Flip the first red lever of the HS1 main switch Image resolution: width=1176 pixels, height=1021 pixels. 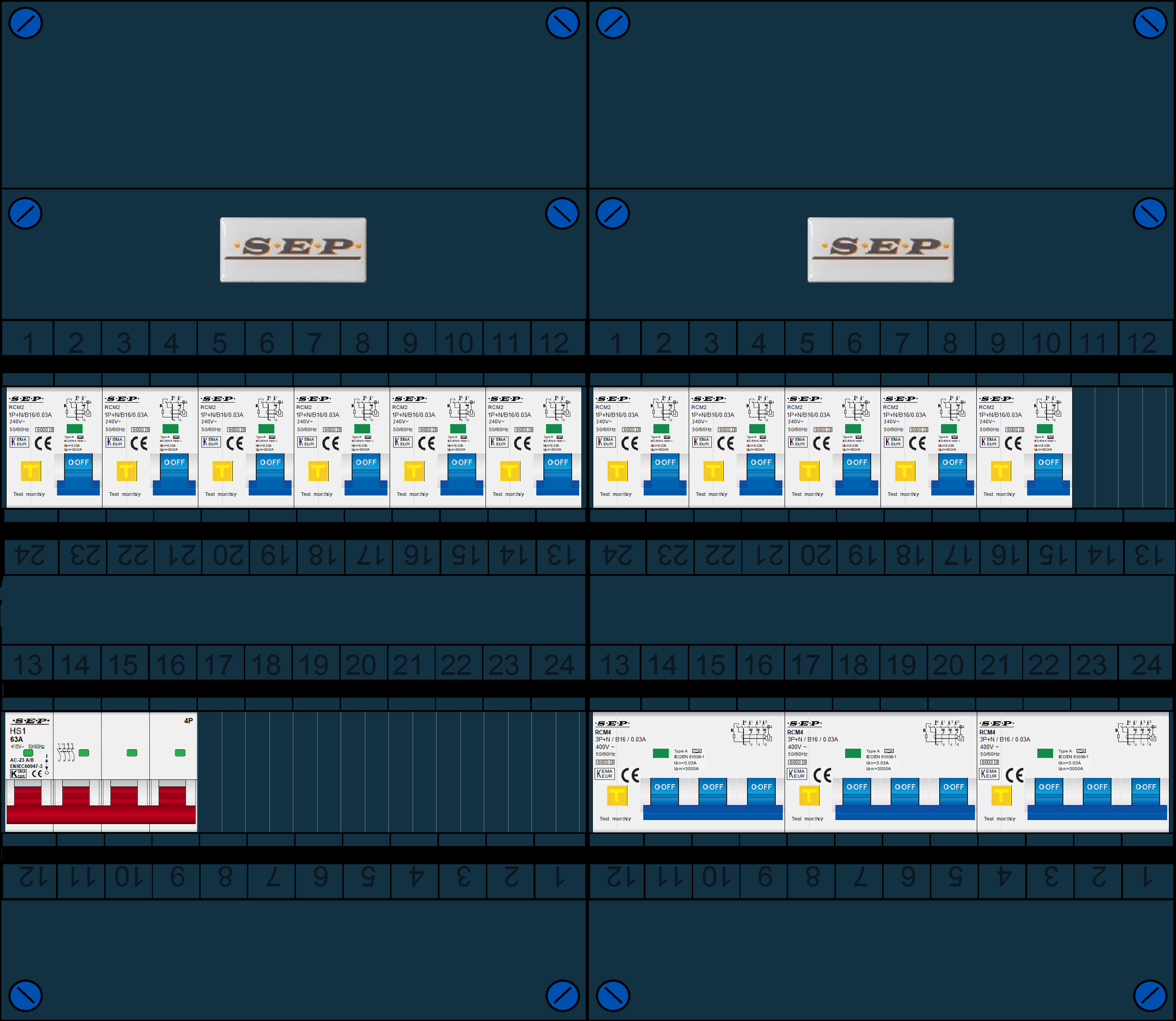27,796
